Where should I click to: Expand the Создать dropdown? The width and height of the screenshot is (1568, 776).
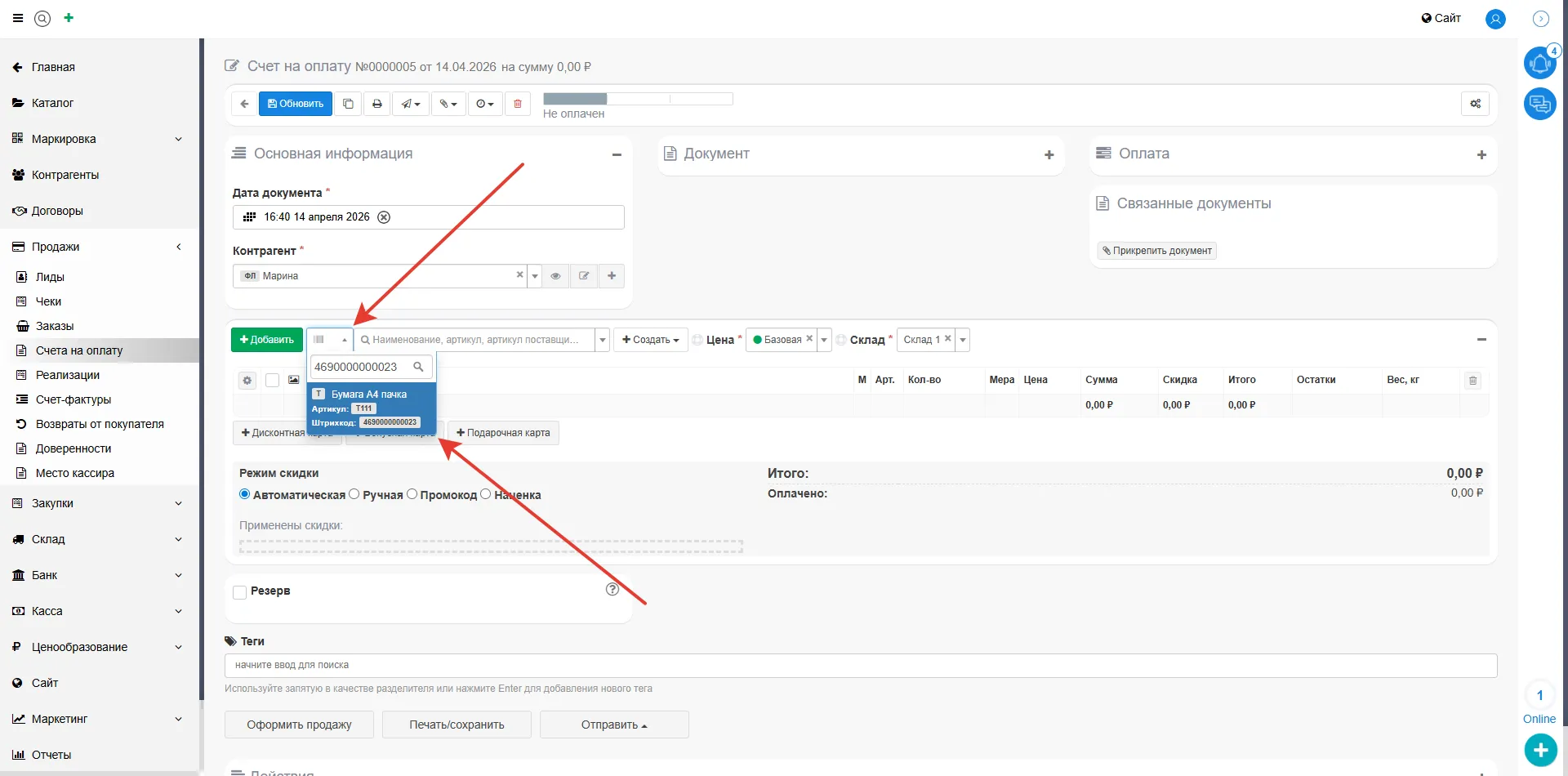650,340
